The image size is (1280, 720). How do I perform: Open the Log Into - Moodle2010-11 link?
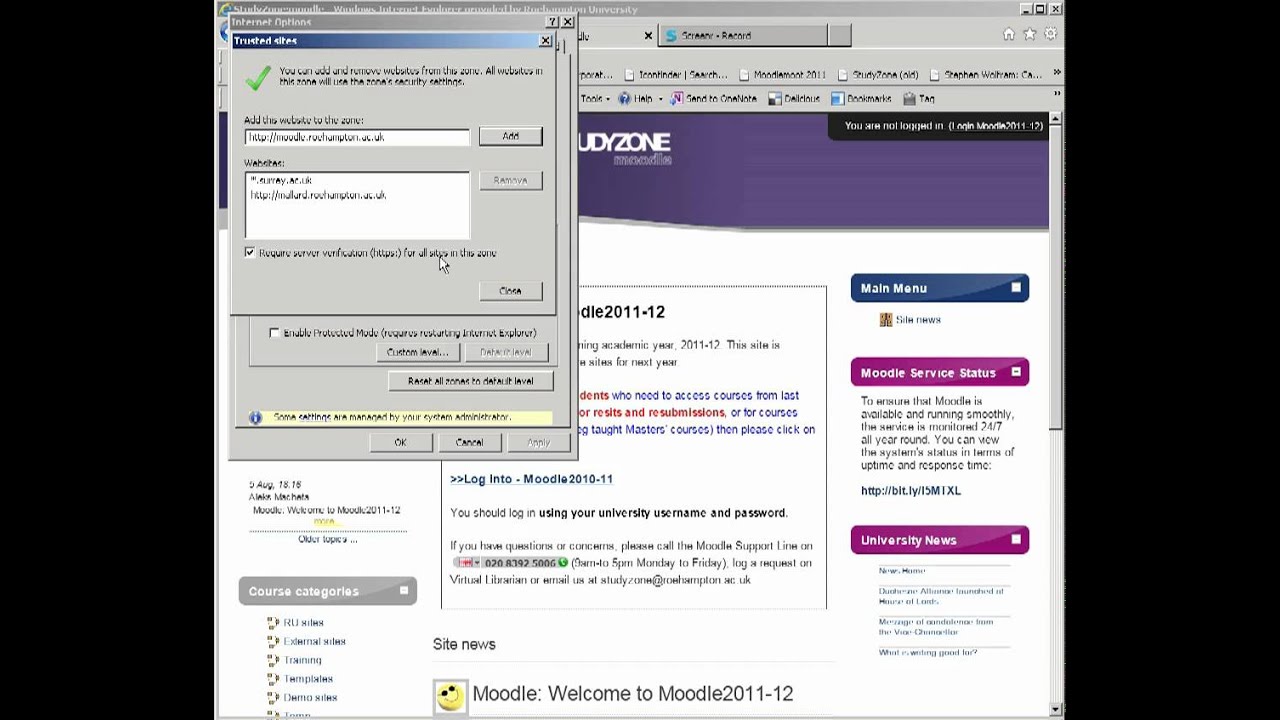(531, 479)
